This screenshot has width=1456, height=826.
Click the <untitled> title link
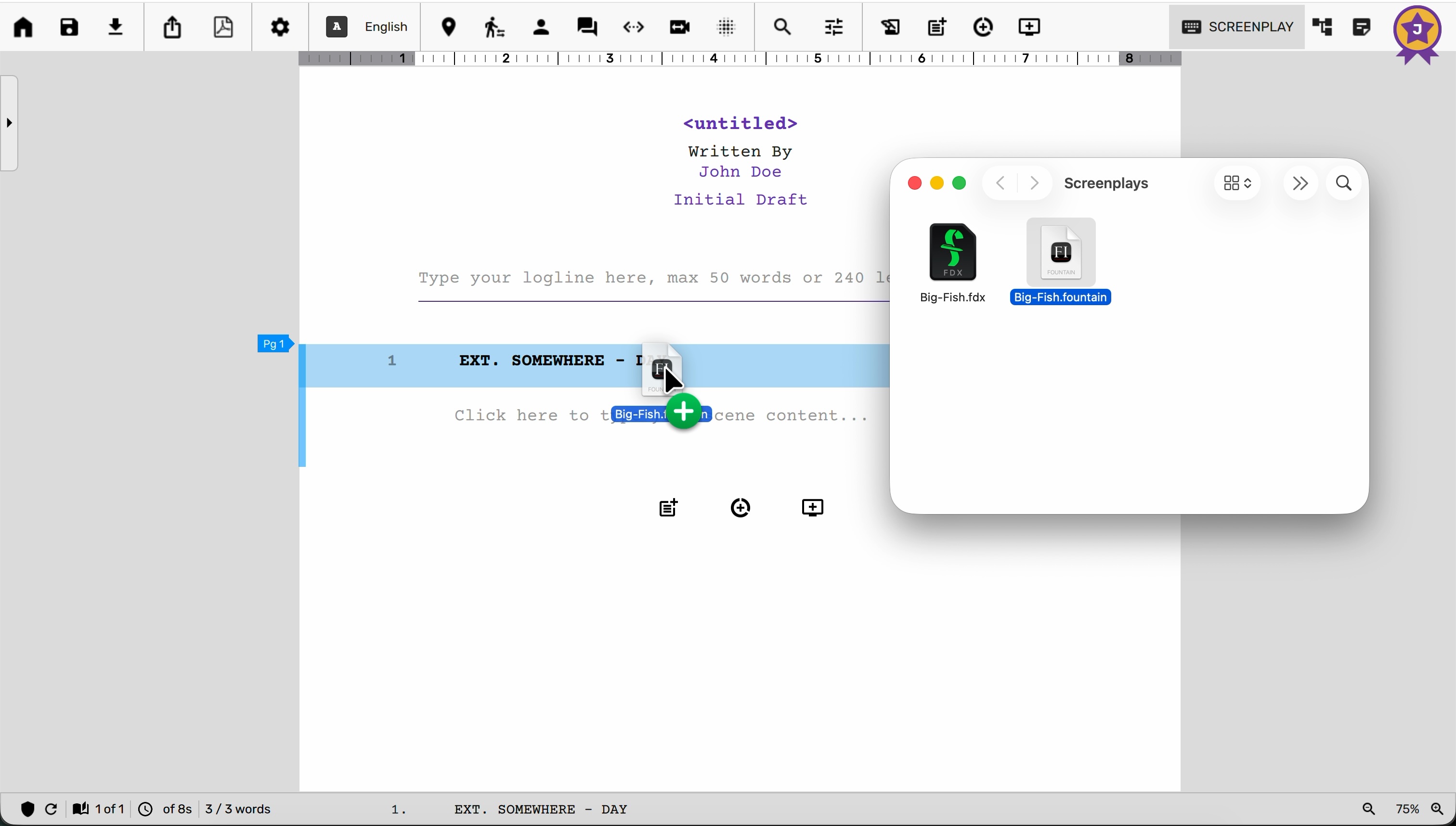741,123
